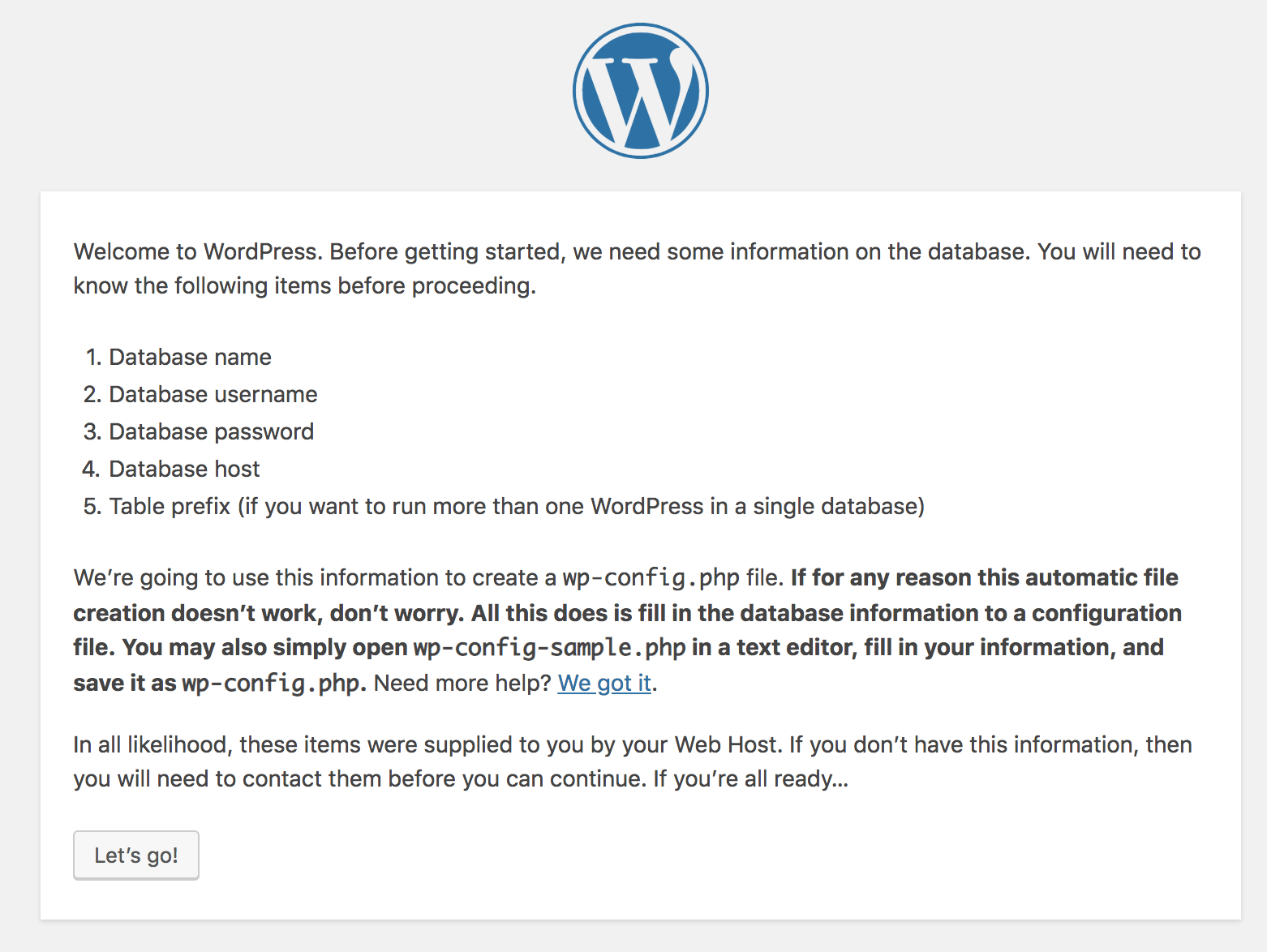Open the "We got it" help link
Screen dimensions: 1267x952
604,683
